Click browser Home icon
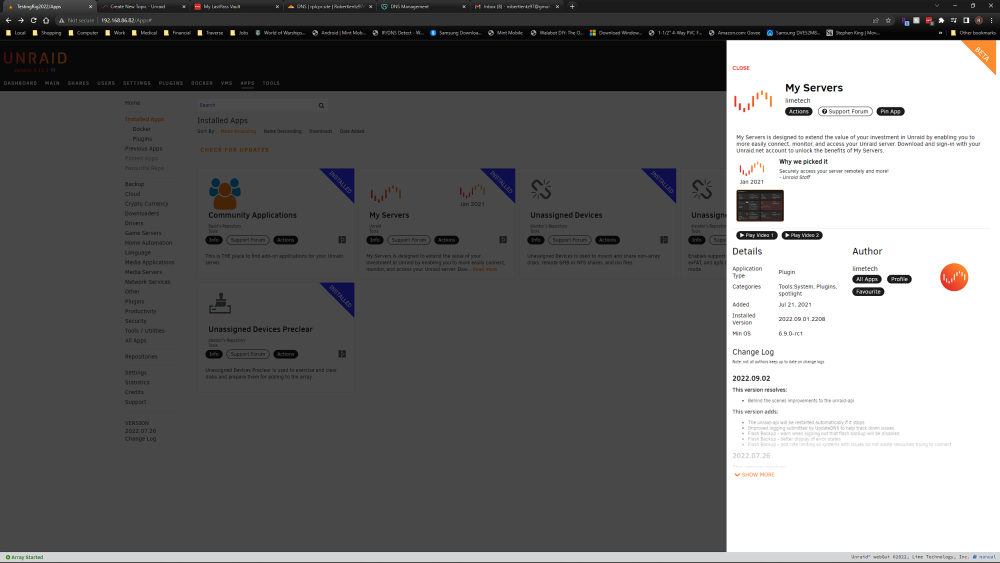Screen dimensions: 1000x563 coord(46,20)
